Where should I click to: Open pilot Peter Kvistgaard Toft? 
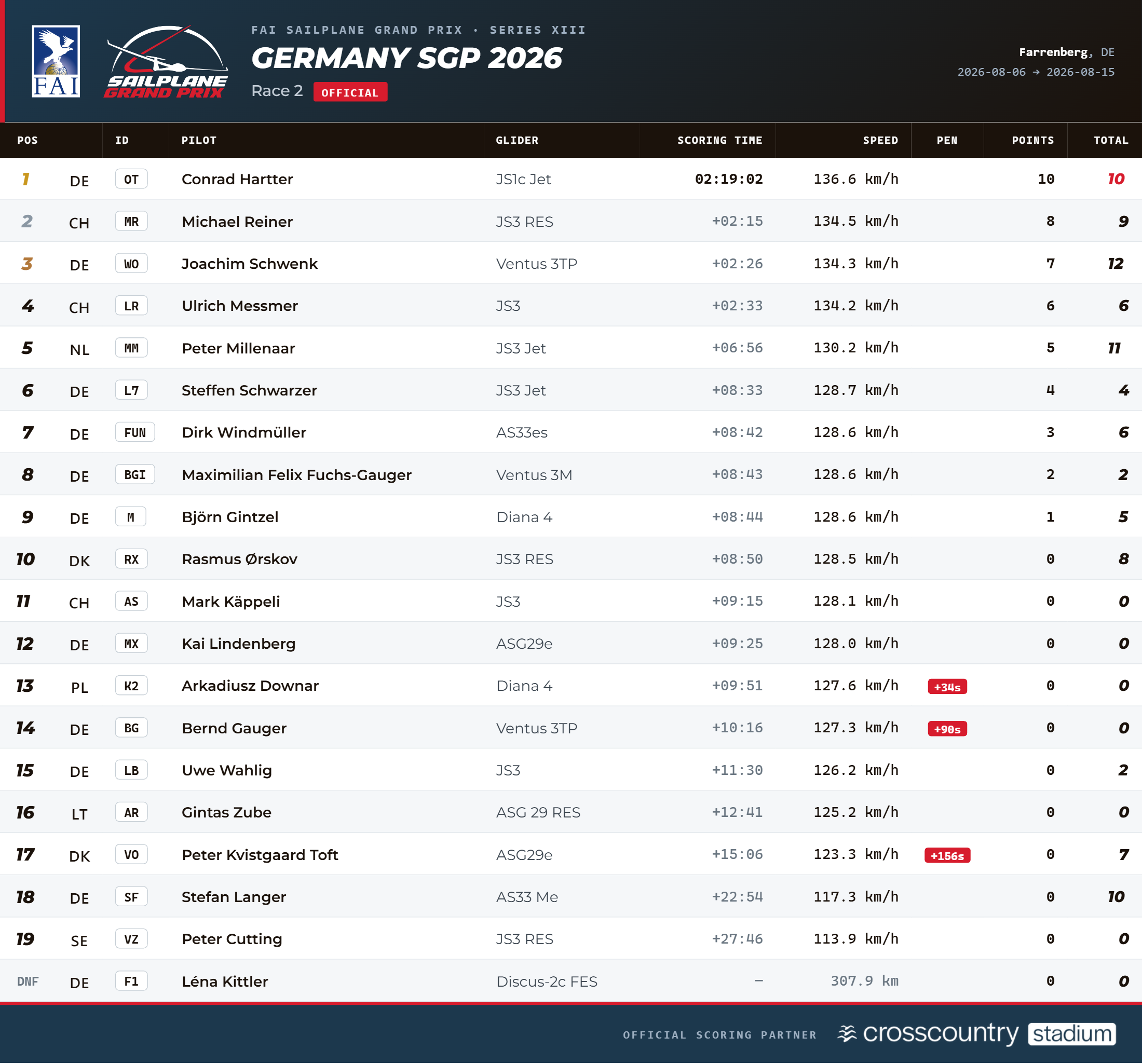(x=260, y=855)
